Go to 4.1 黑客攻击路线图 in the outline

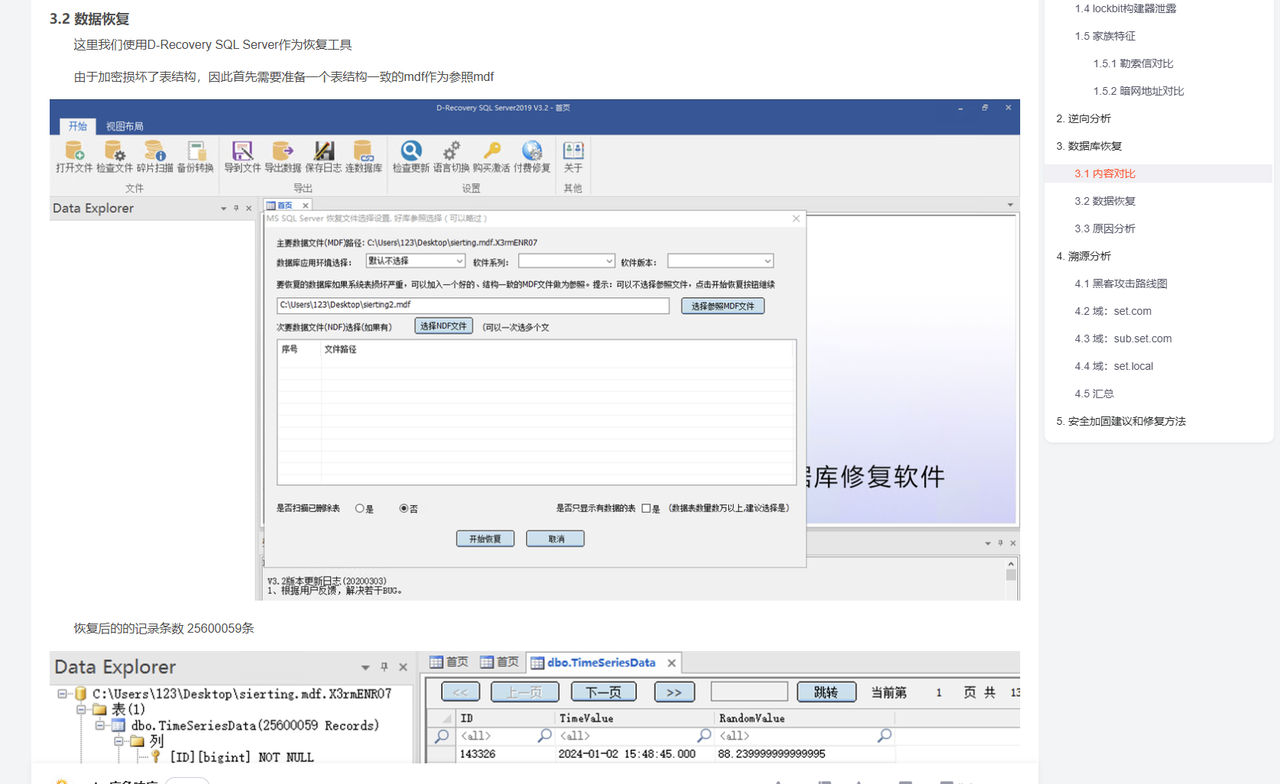[x=1121, y=283]
